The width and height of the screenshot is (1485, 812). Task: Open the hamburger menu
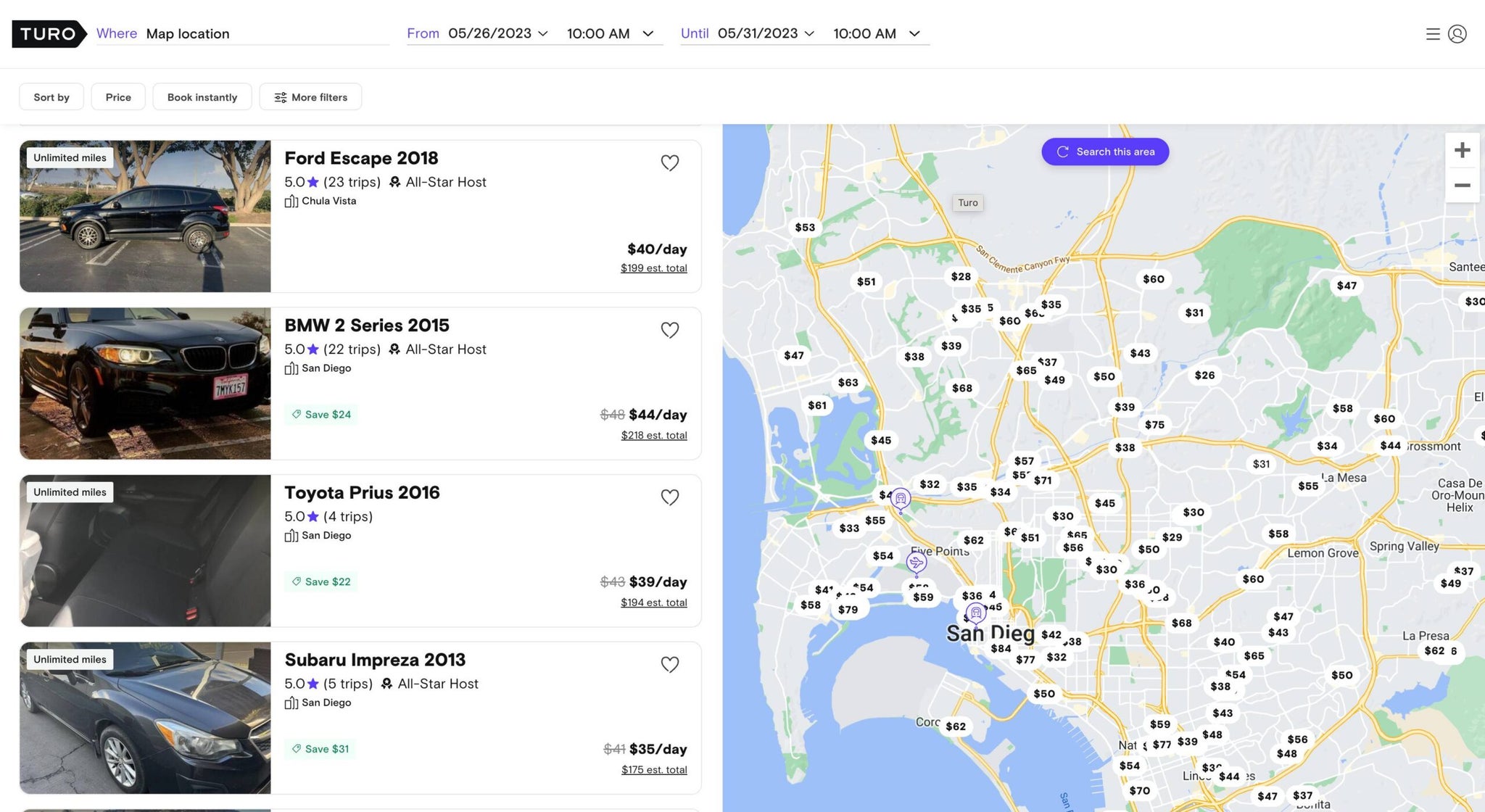[x=1433, y=33]
